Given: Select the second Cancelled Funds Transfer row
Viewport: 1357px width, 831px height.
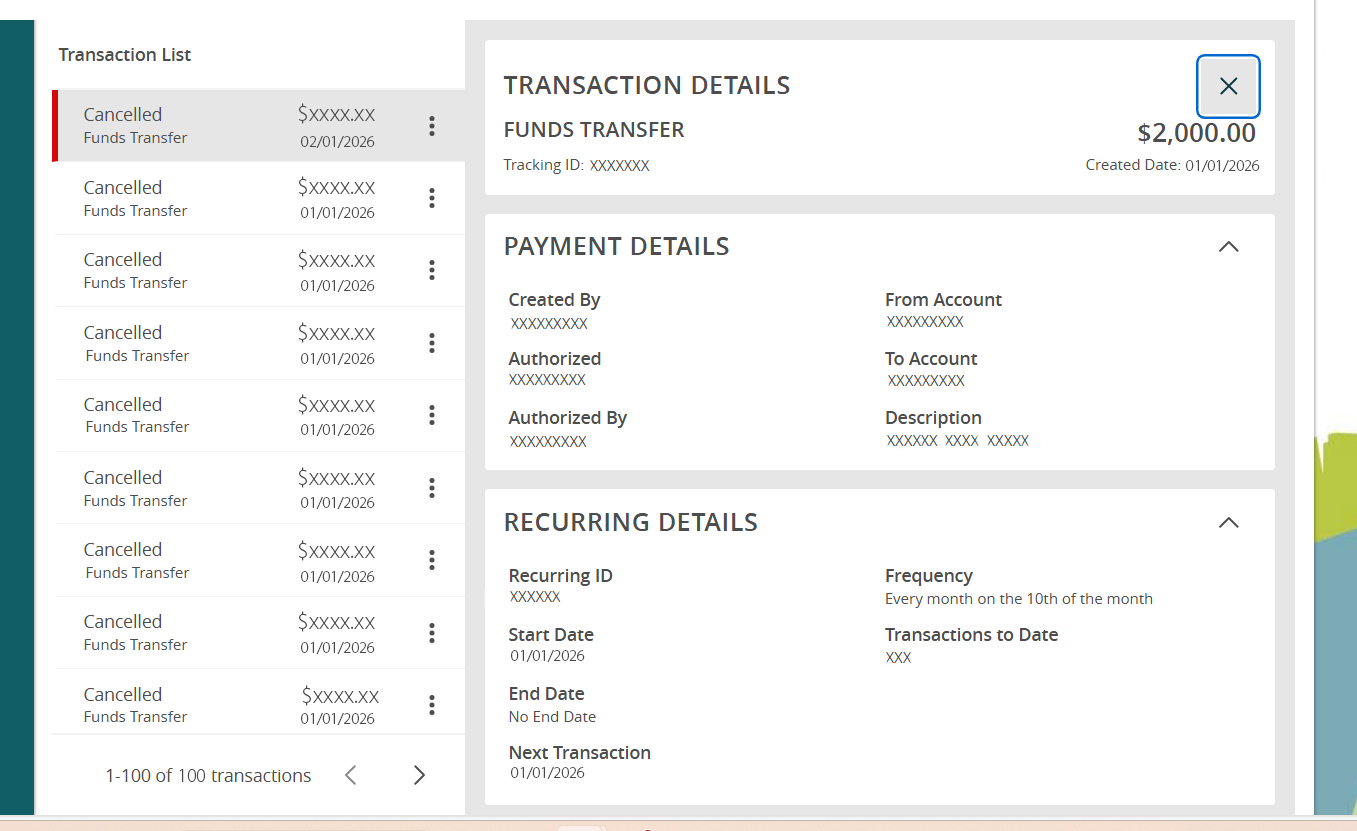Looking at the screenshot, I should 230,198.
